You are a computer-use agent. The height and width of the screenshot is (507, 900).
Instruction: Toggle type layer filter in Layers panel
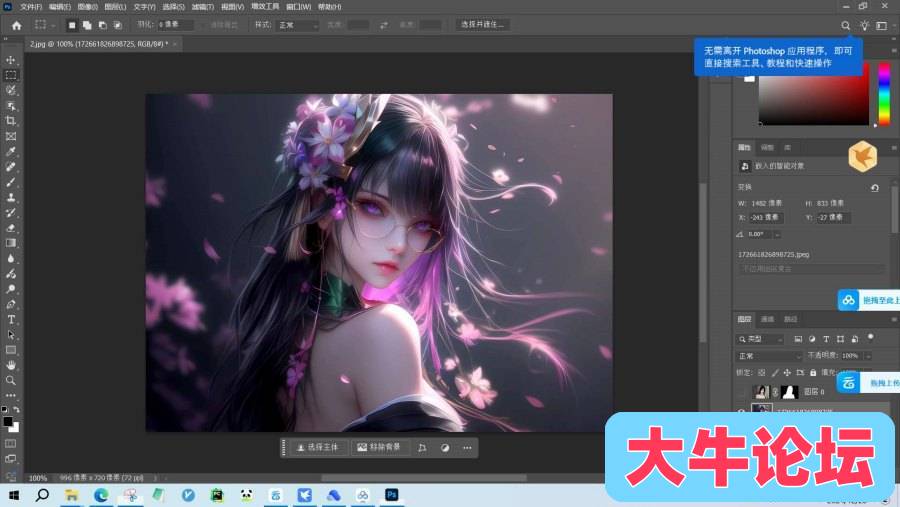[826, 339]
